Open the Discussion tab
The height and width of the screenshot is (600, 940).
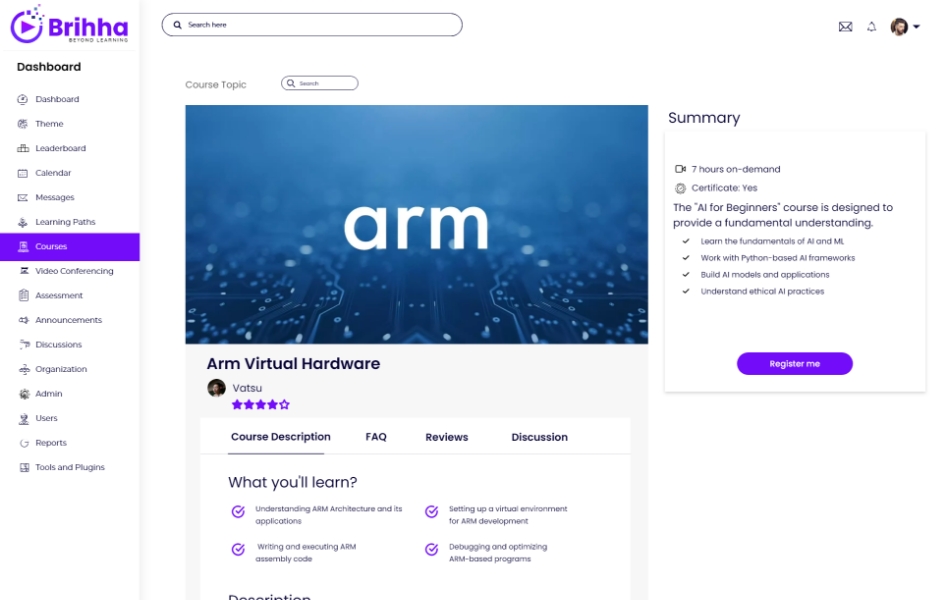(x=539, y=437)
